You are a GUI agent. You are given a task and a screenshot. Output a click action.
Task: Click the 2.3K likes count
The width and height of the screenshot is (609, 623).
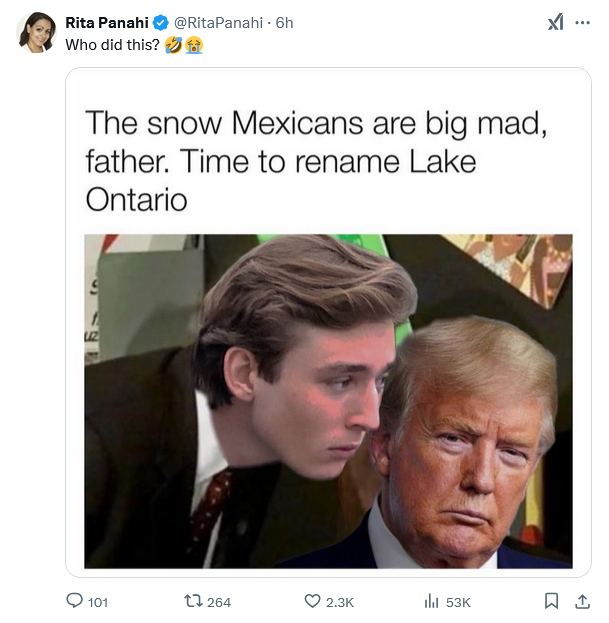(340, 602)
